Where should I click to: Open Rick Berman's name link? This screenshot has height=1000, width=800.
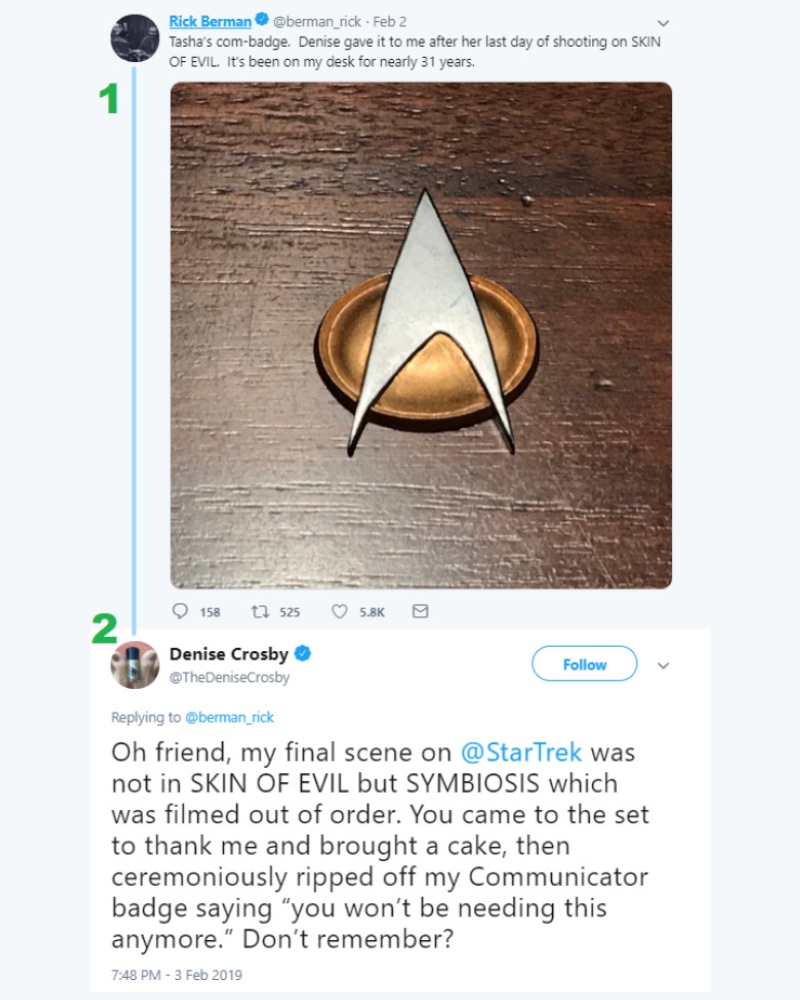(x=210, y=21)
